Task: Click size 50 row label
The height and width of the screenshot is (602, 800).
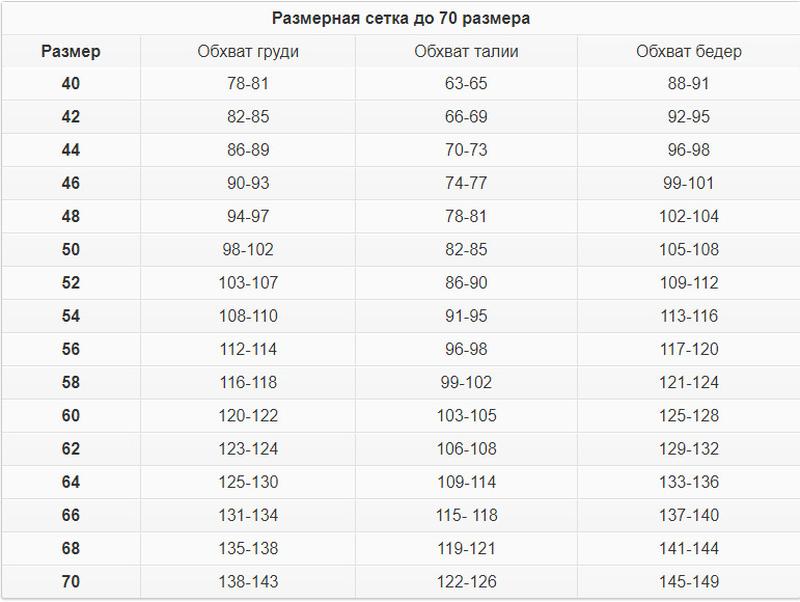Action: pyautogui.click(x=70, y=250)
